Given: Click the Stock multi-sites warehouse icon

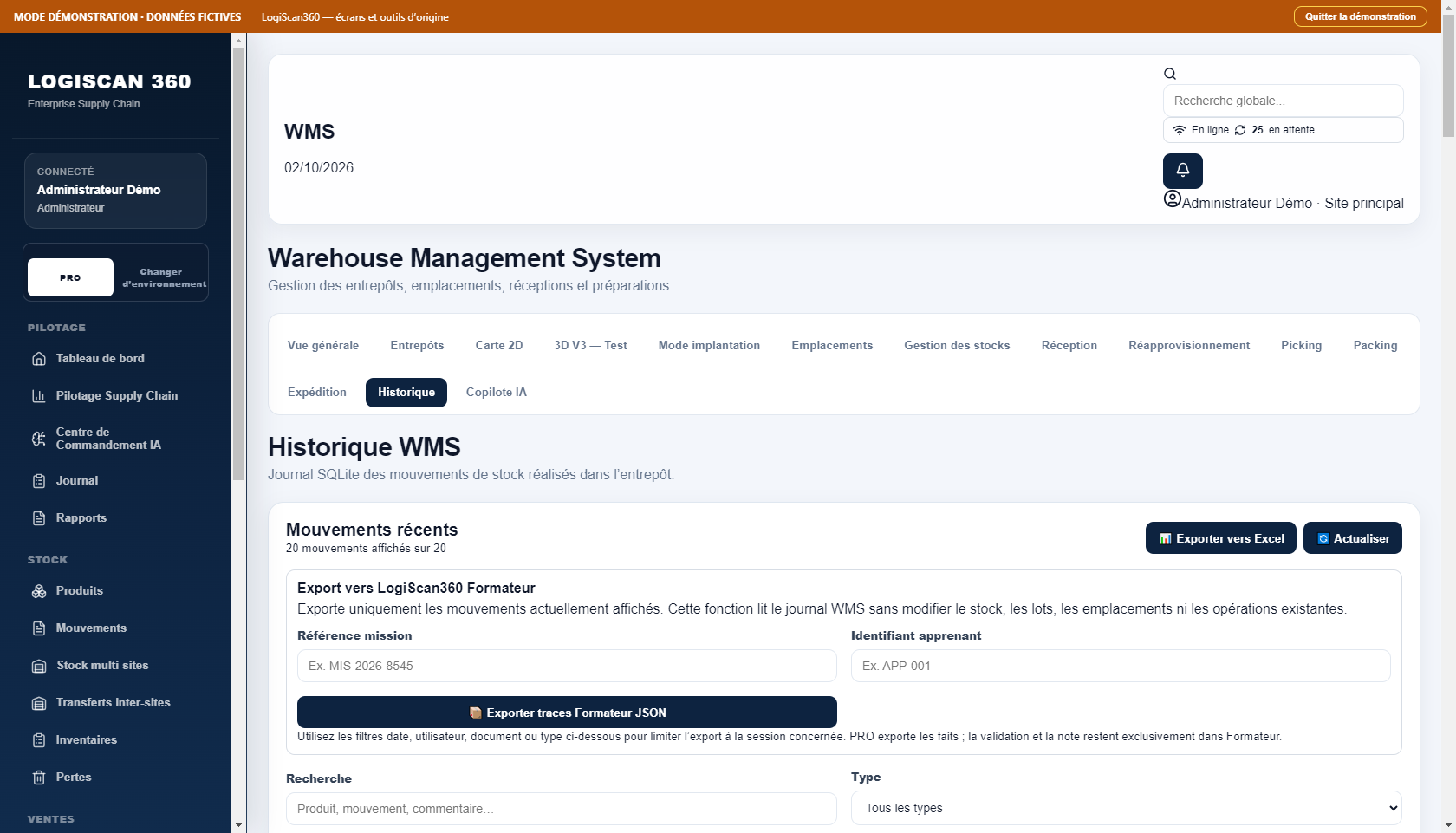Looking at the screenshot, I should [x=39, y=666].
